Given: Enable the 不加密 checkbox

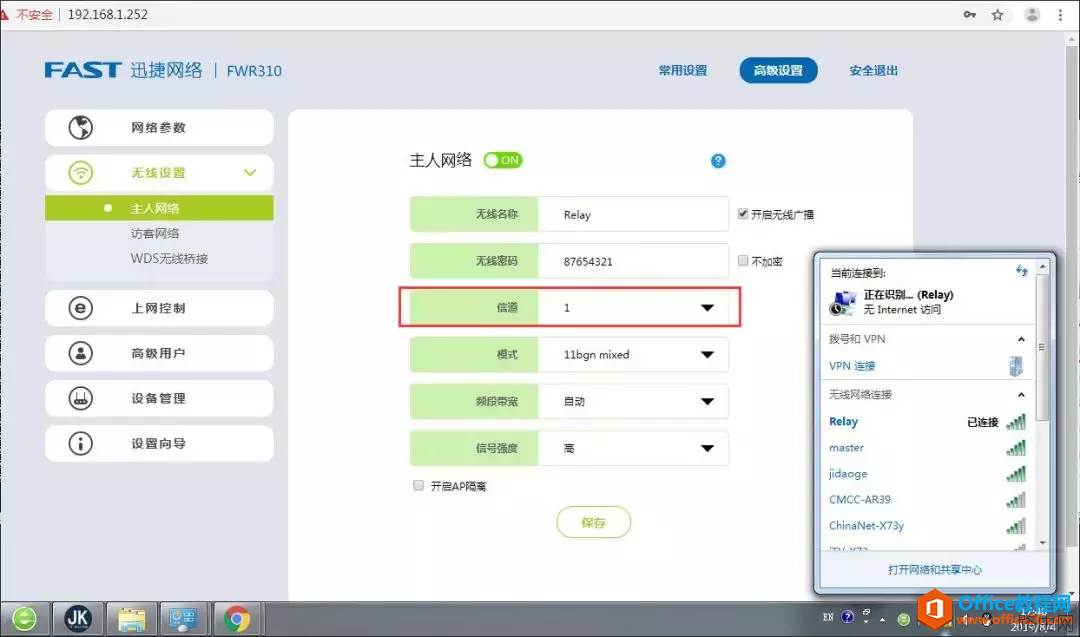Looking at the screenshot, I should [x=743, y=261].
